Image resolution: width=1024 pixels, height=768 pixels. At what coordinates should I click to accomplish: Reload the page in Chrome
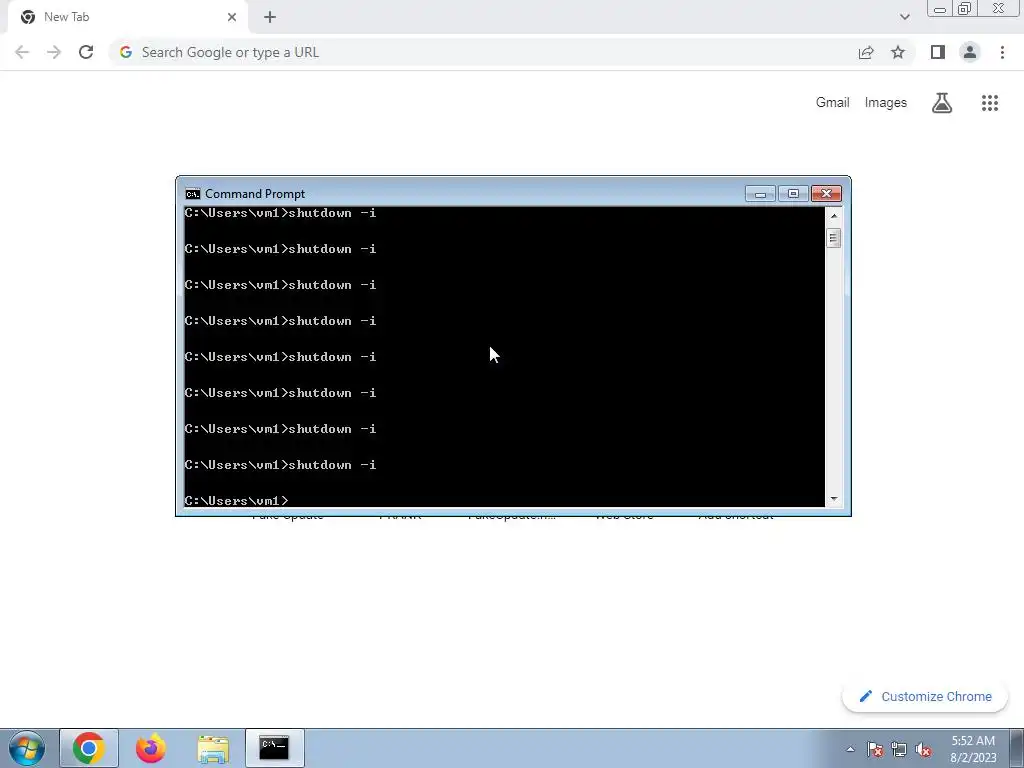click(x=86, y=52)
